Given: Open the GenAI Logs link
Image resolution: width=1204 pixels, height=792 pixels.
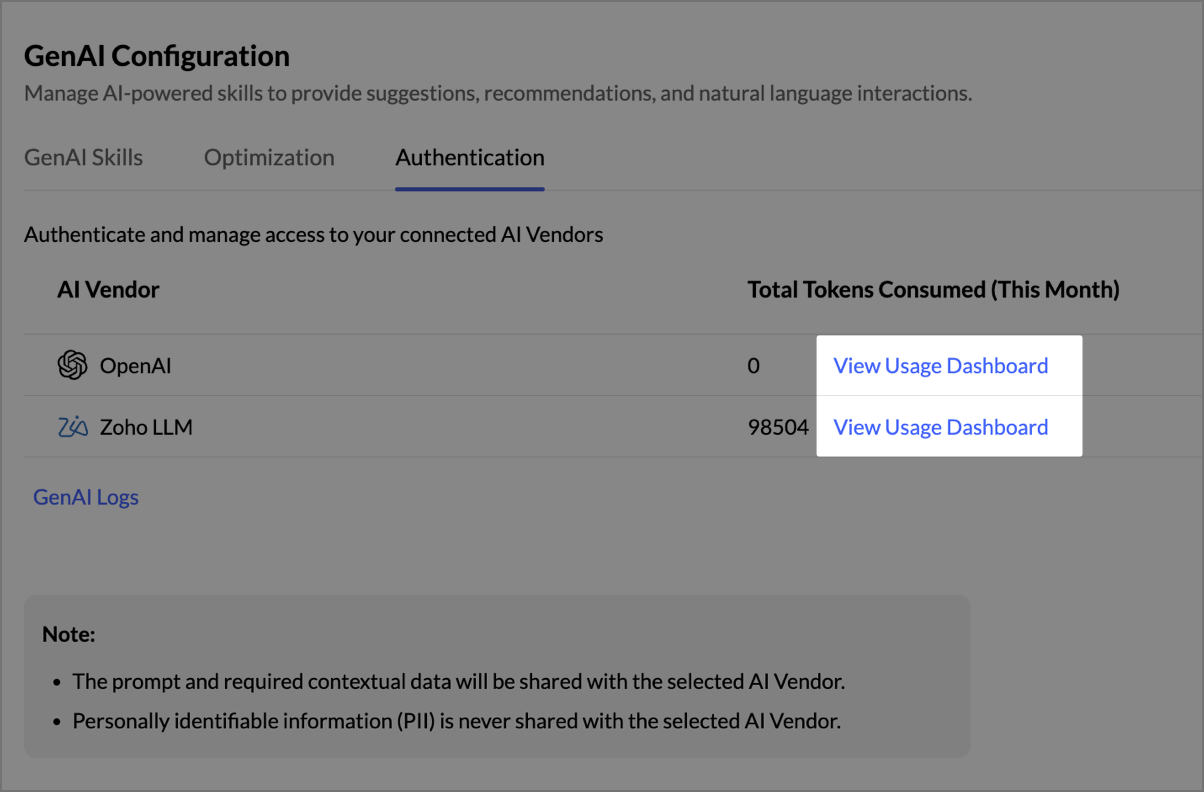Looking at the screenshot, I should point(86,497).
